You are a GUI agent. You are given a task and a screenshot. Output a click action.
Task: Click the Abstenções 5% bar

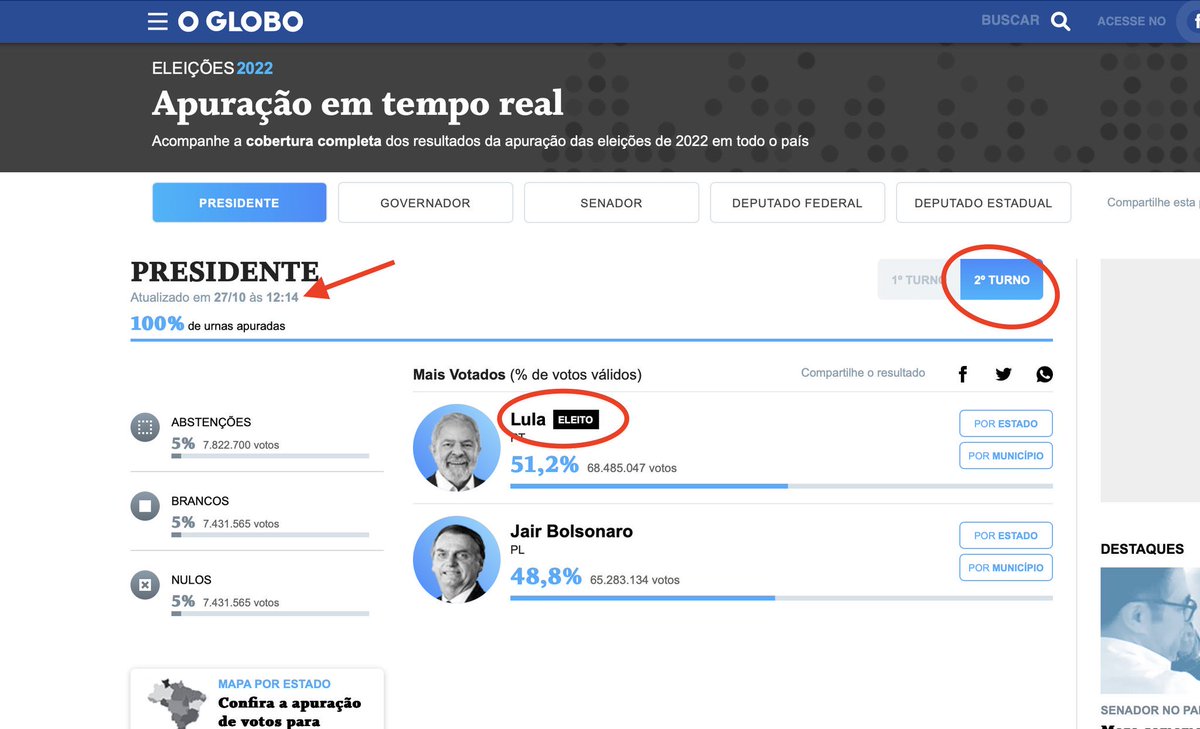tap(270, 456)
